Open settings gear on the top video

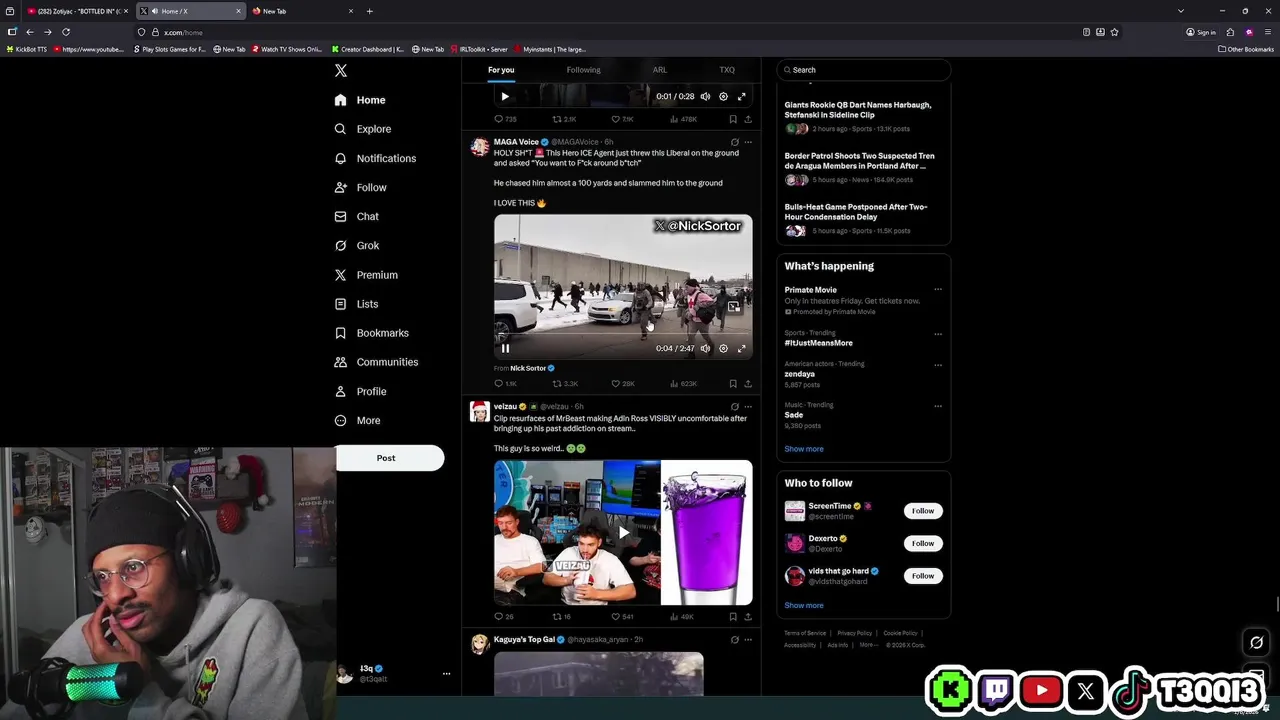pos(723,97)
